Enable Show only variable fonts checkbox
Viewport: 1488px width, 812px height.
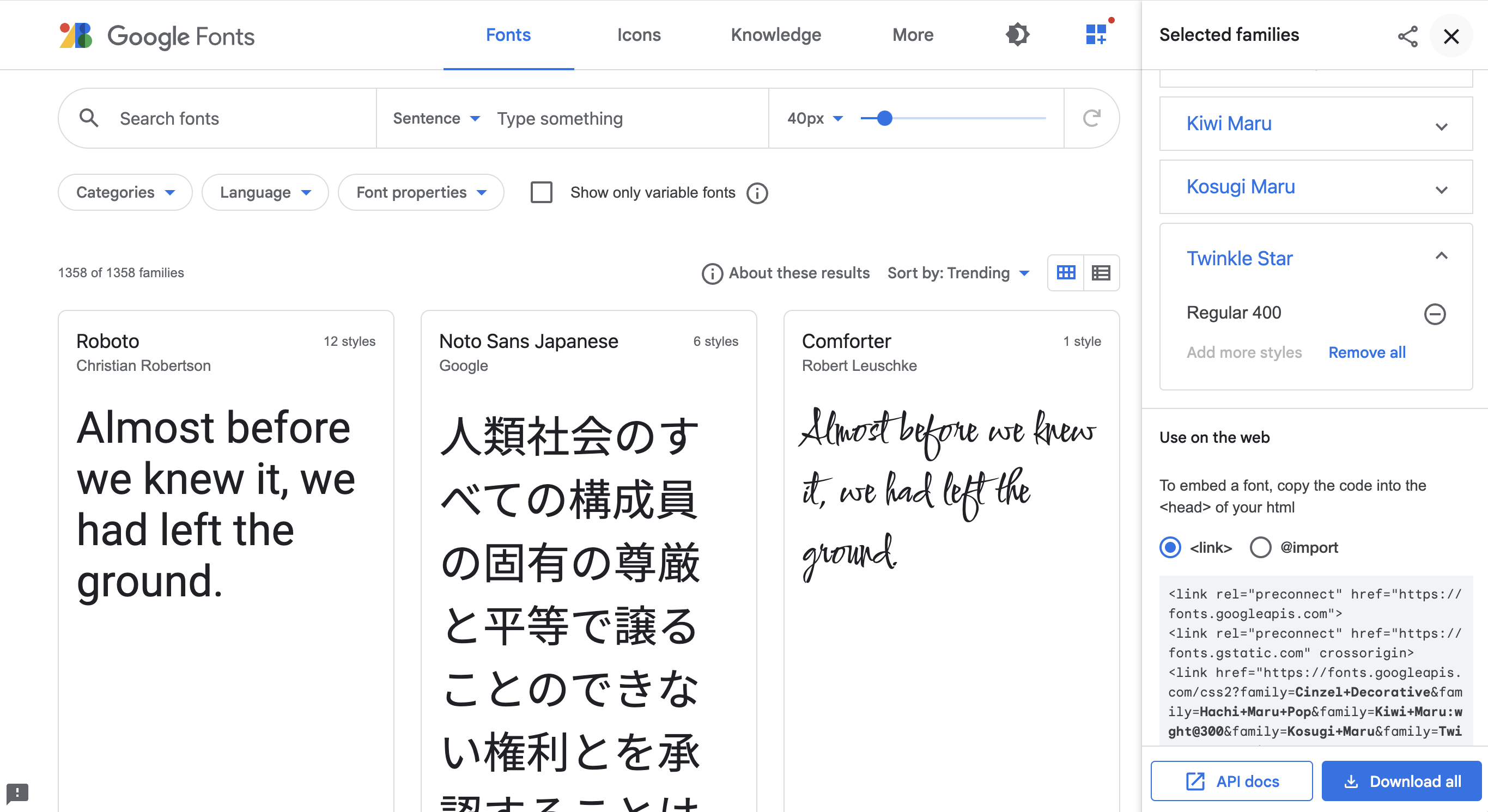tap(541, 192)
